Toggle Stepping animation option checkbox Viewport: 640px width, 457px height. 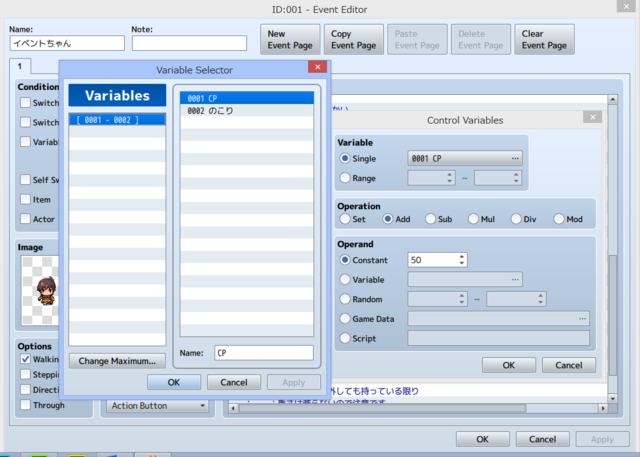click(x=25, y=375)
